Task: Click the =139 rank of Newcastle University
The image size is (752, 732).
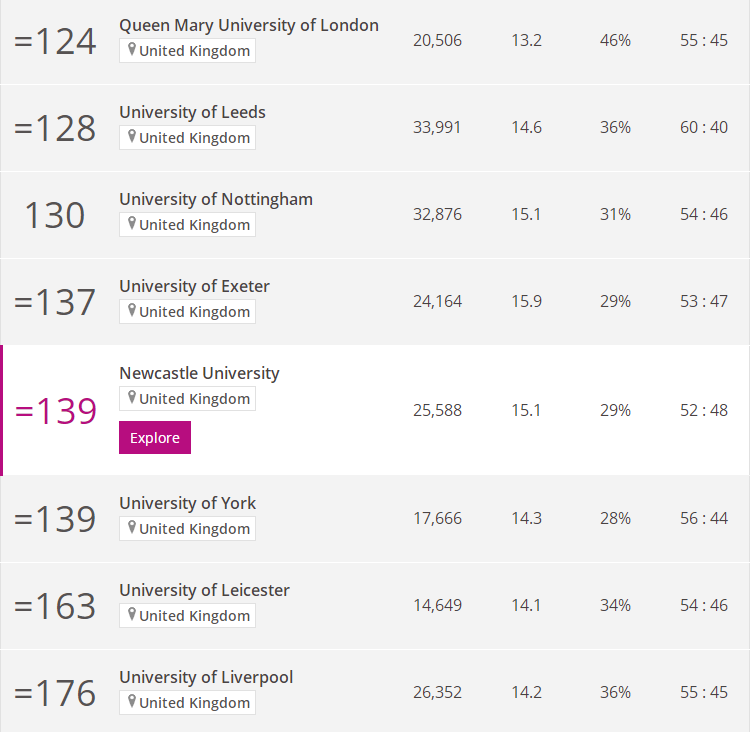Action: [x=56, y=411]
